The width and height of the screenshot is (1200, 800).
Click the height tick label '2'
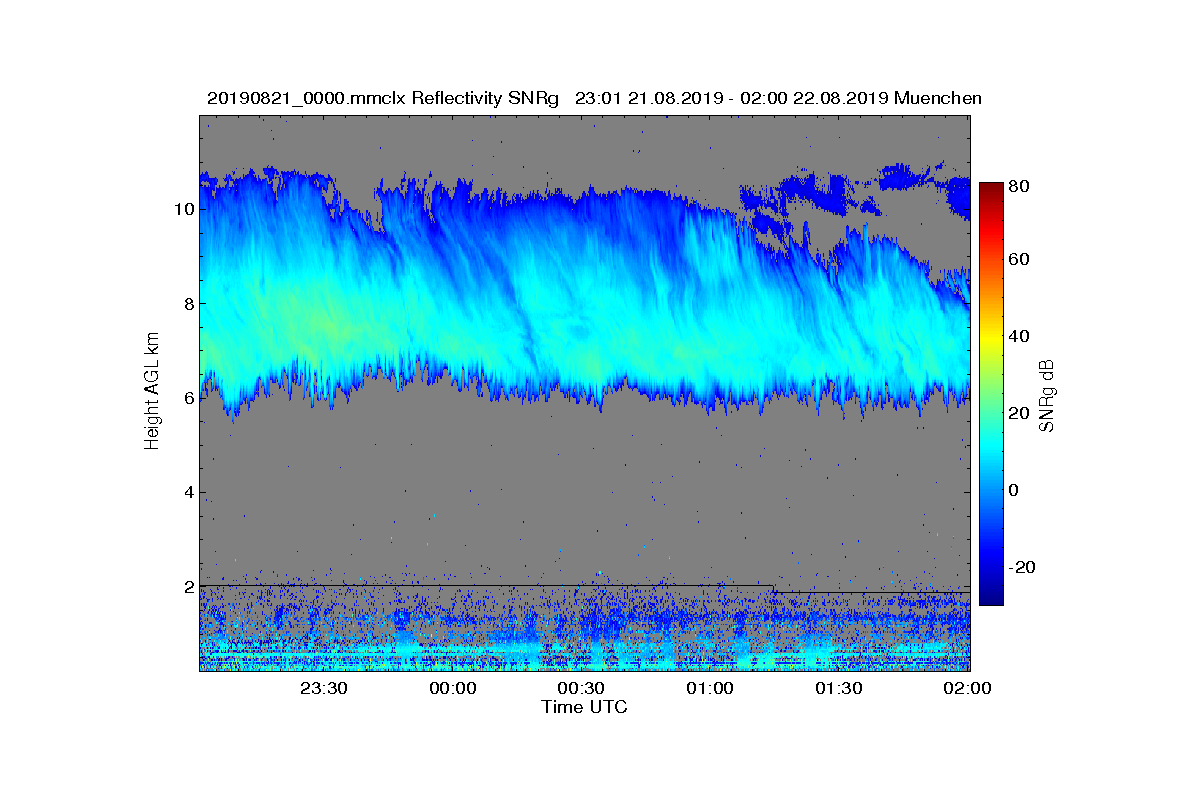[x=189, y=587]
